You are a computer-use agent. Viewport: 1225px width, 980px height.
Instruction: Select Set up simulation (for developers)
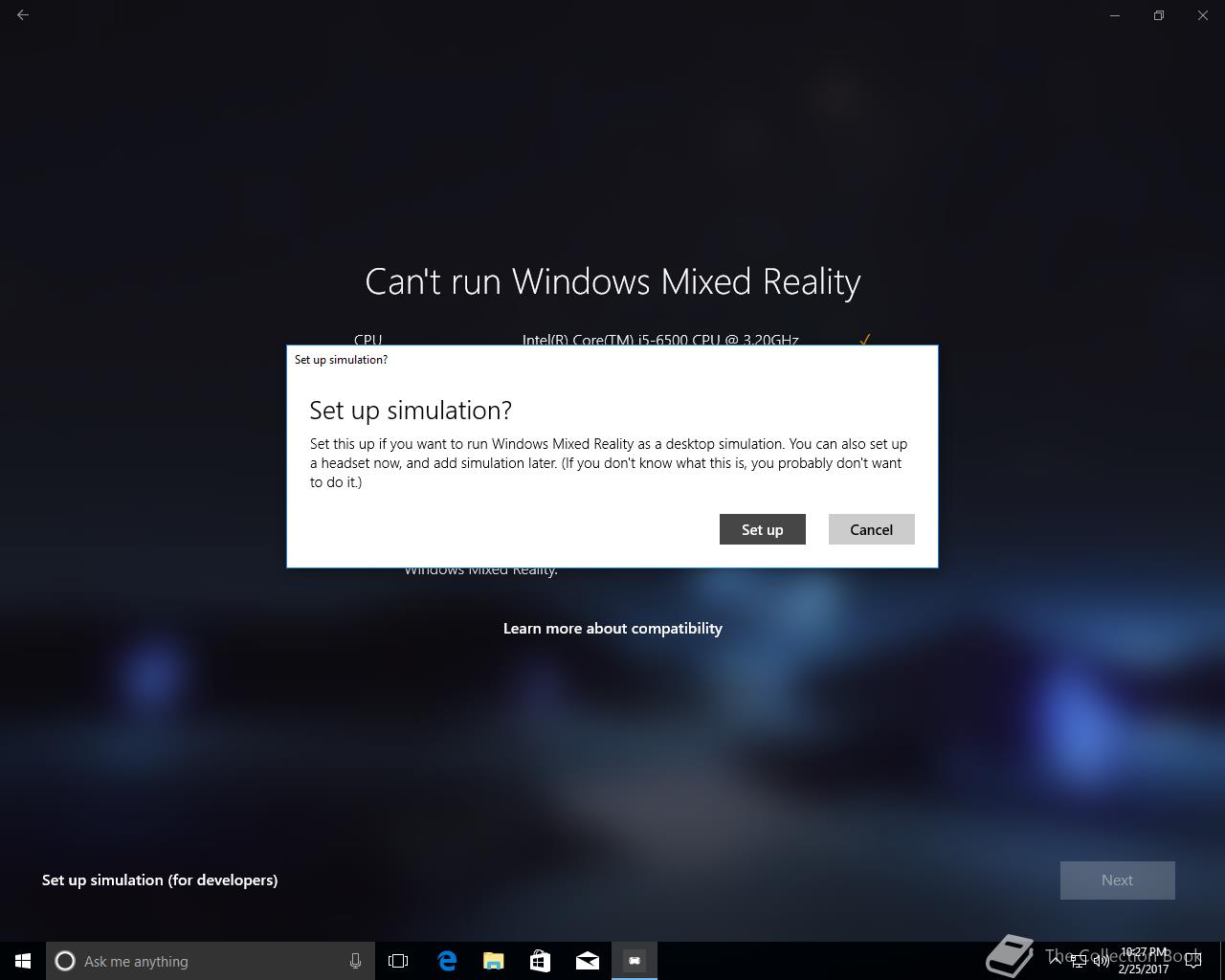pyautogui.click(x=160, y=880)
